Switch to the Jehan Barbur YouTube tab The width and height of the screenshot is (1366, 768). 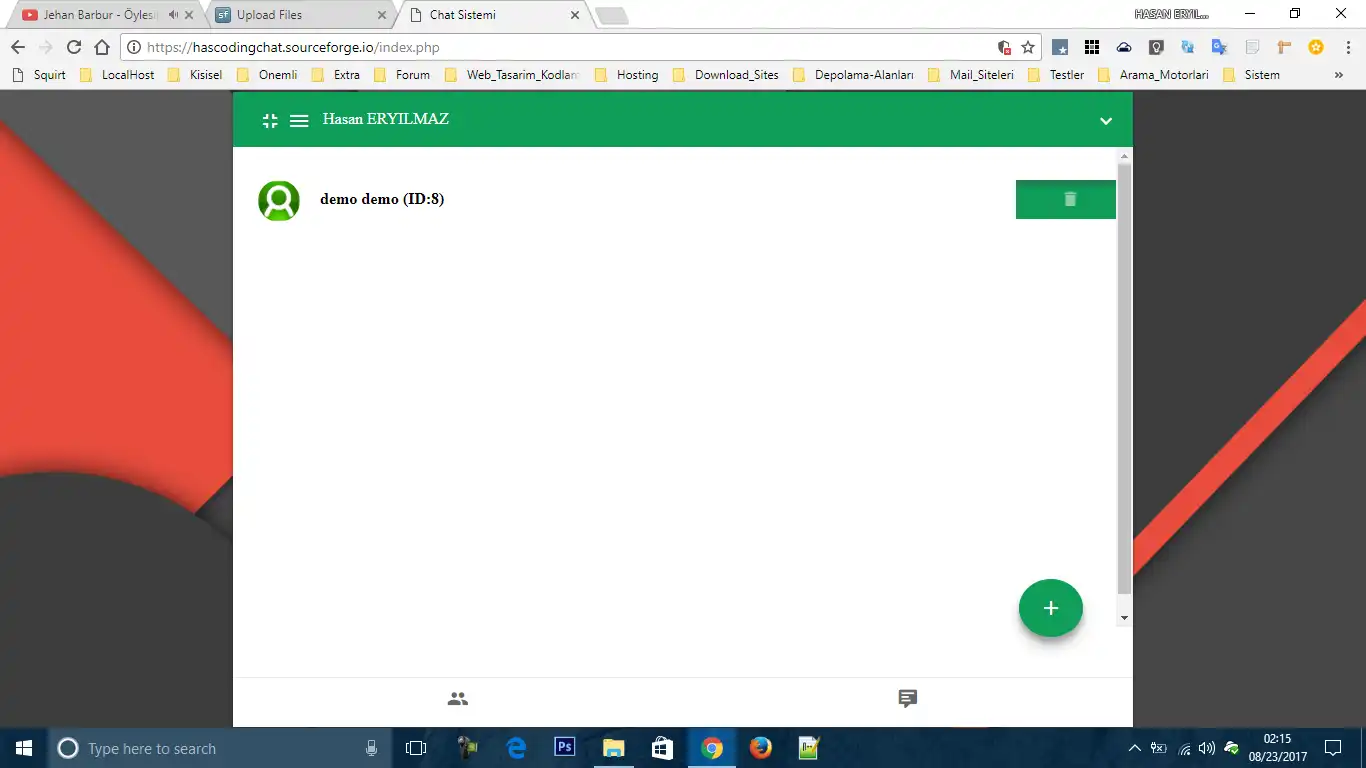click(100, 15)
